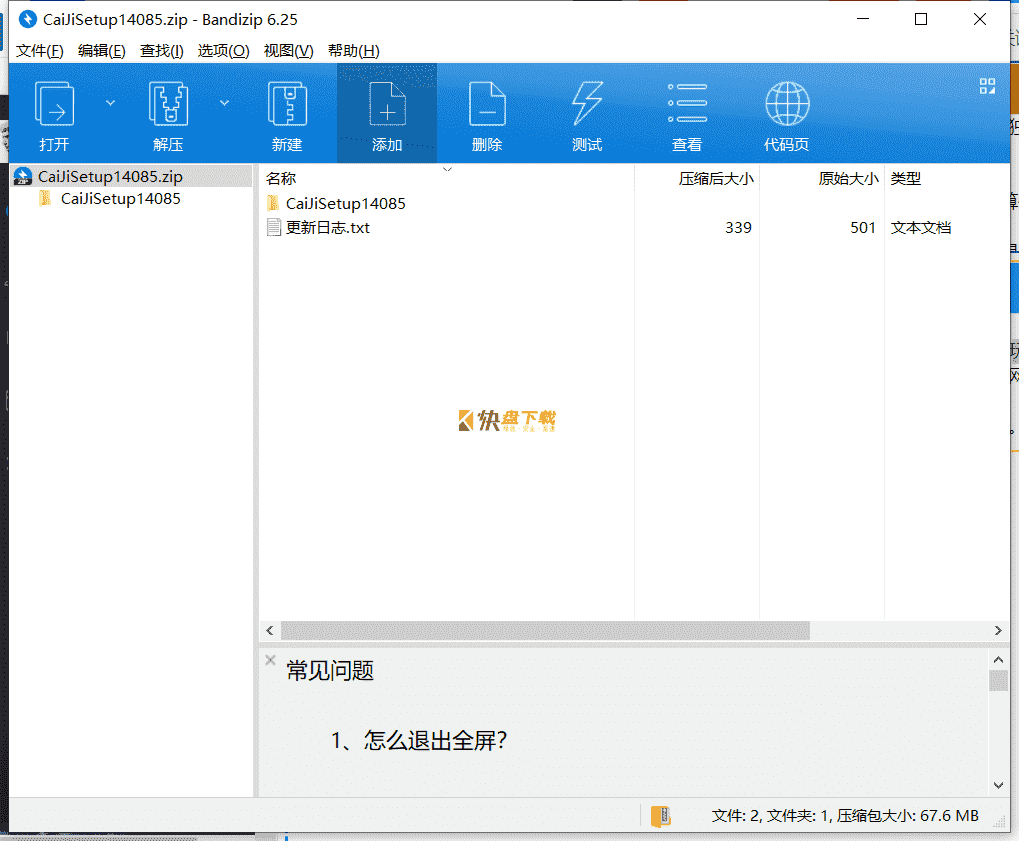The image size is (1019, 841).
Task: Click preview pane scroll down arrow
Action: 999,785
